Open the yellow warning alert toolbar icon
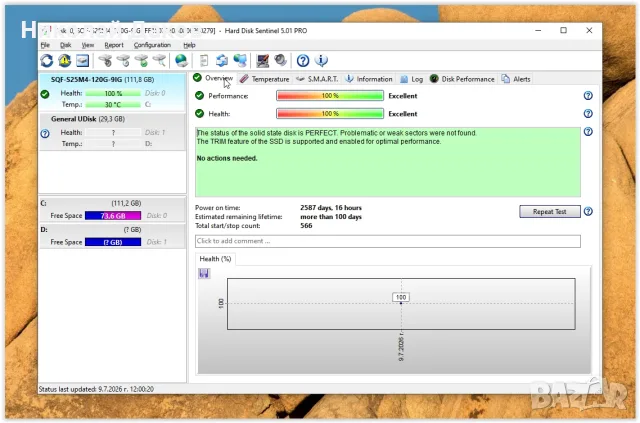Image resolution: width=640 pixels, height=423 pixels. (x=64, y=61)
